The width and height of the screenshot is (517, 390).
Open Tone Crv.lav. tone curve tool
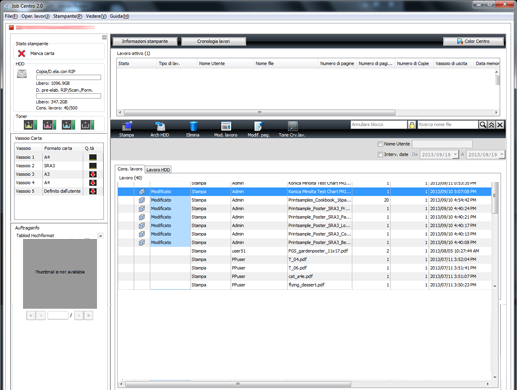292,126
